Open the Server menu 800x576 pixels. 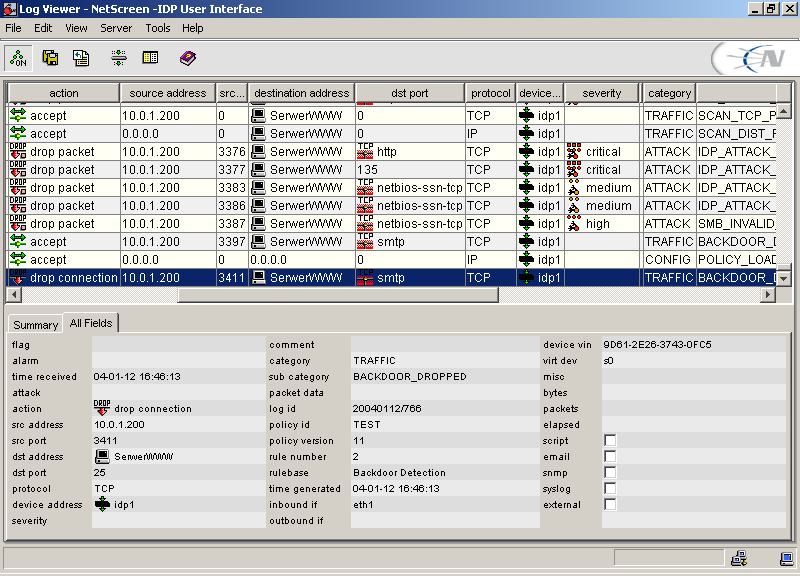point(116,28)
